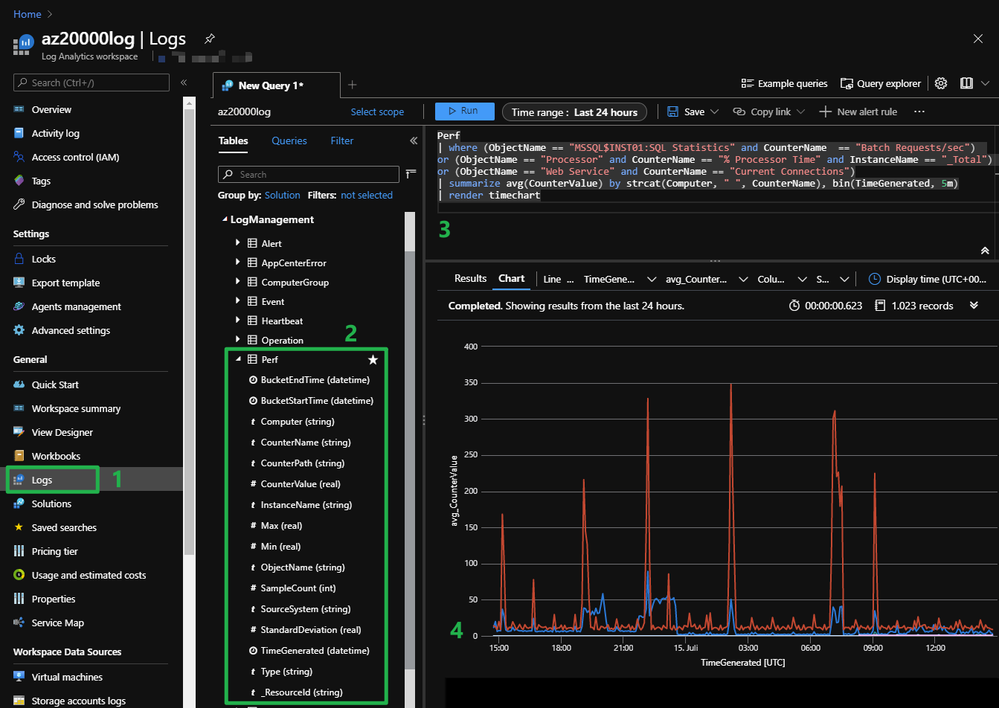
Task: Run the query
Action: [x=464, y=111]
